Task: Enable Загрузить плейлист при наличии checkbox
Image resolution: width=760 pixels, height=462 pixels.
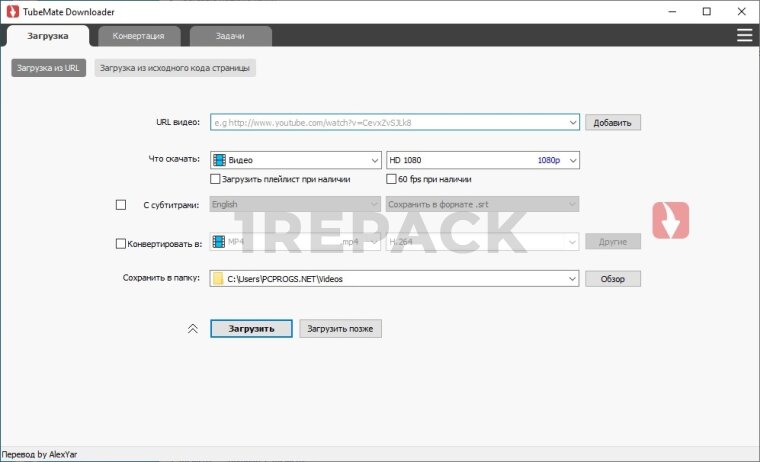Action: (215, 179)
